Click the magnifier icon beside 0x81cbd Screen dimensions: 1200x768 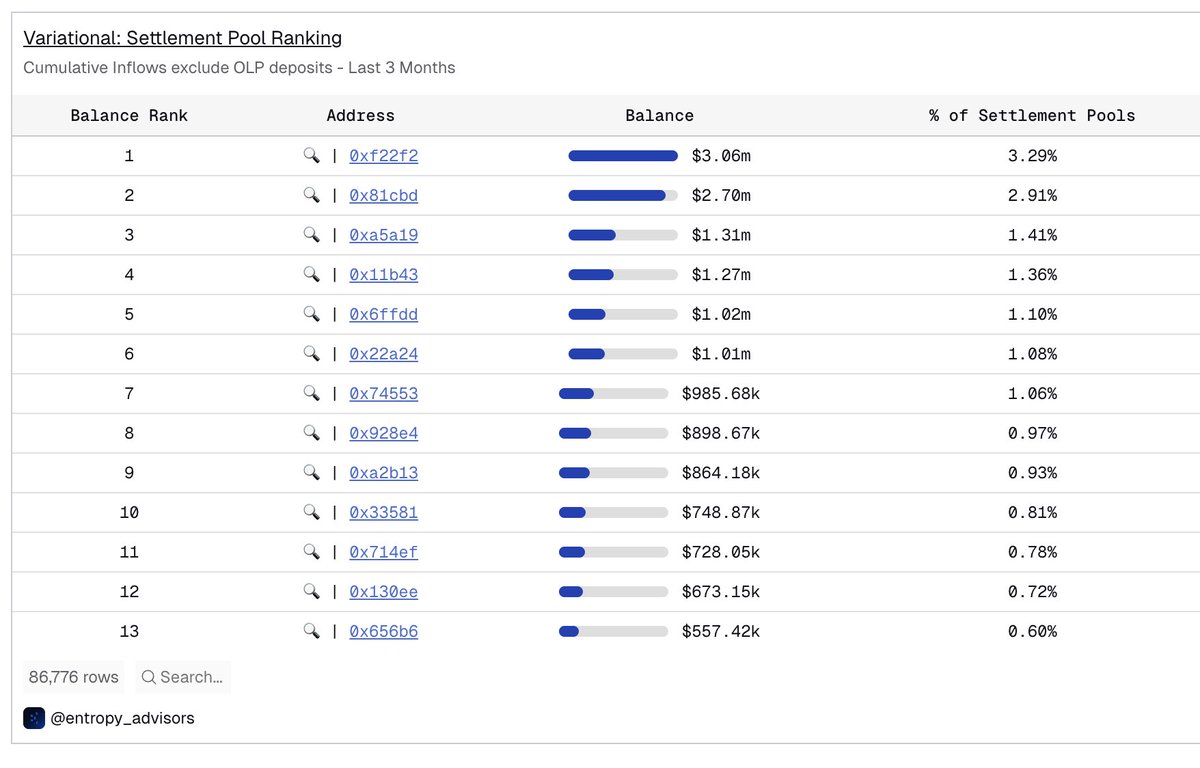pyautogui.click(x=311, y=196)
